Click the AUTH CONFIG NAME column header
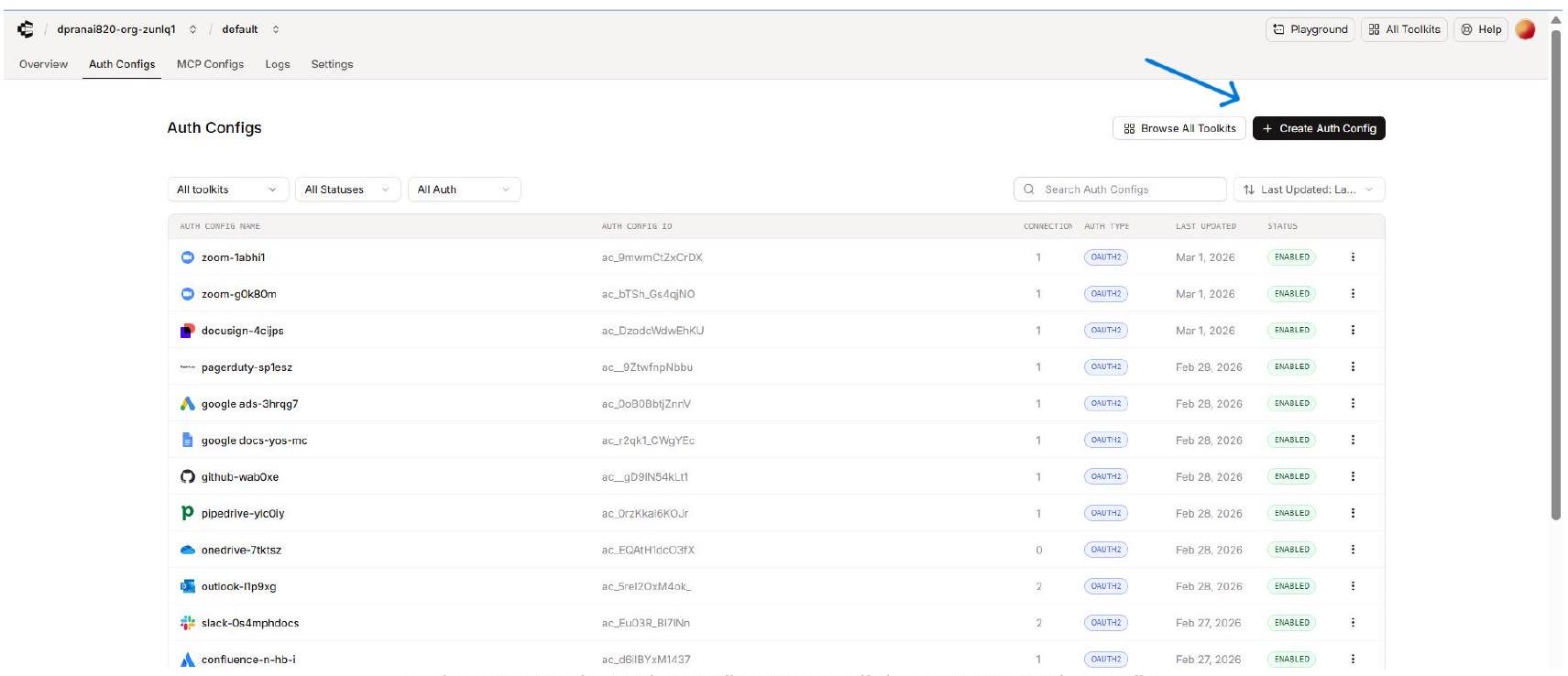This screenshot has width=1568, height=676. pos(220,226)
